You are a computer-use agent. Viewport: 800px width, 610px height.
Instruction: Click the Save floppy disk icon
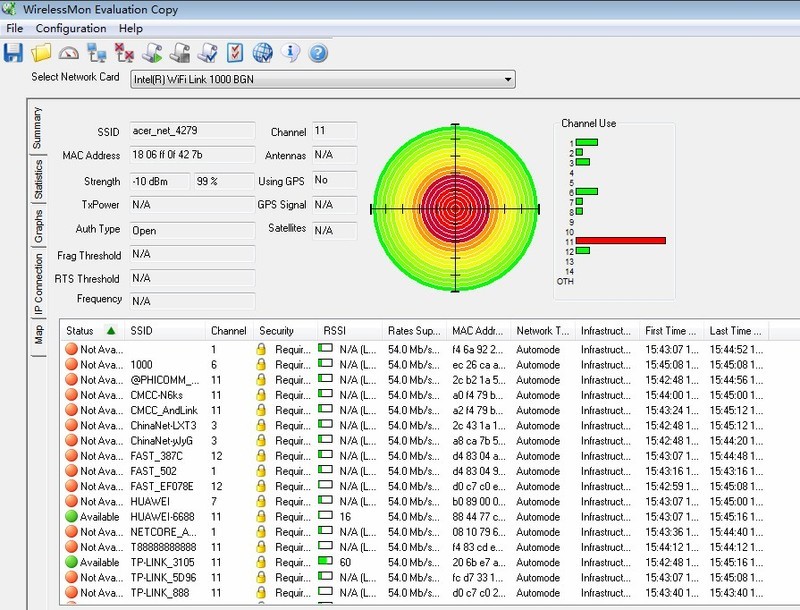point(14,52)
